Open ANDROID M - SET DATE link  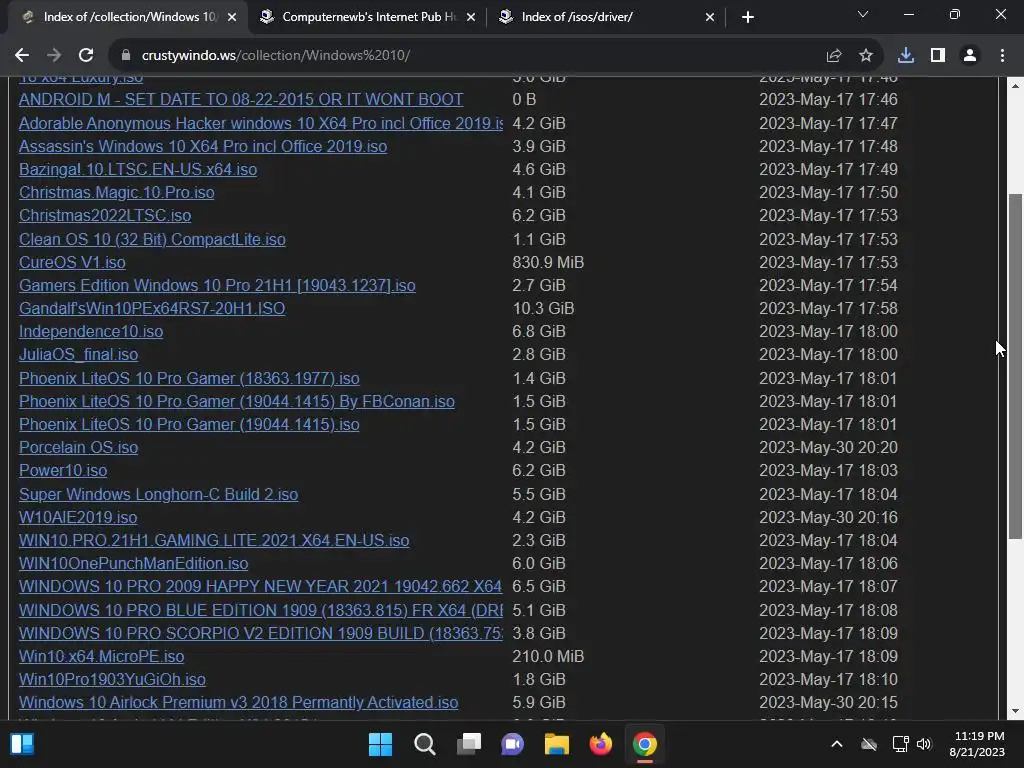[x=241, y=99]
